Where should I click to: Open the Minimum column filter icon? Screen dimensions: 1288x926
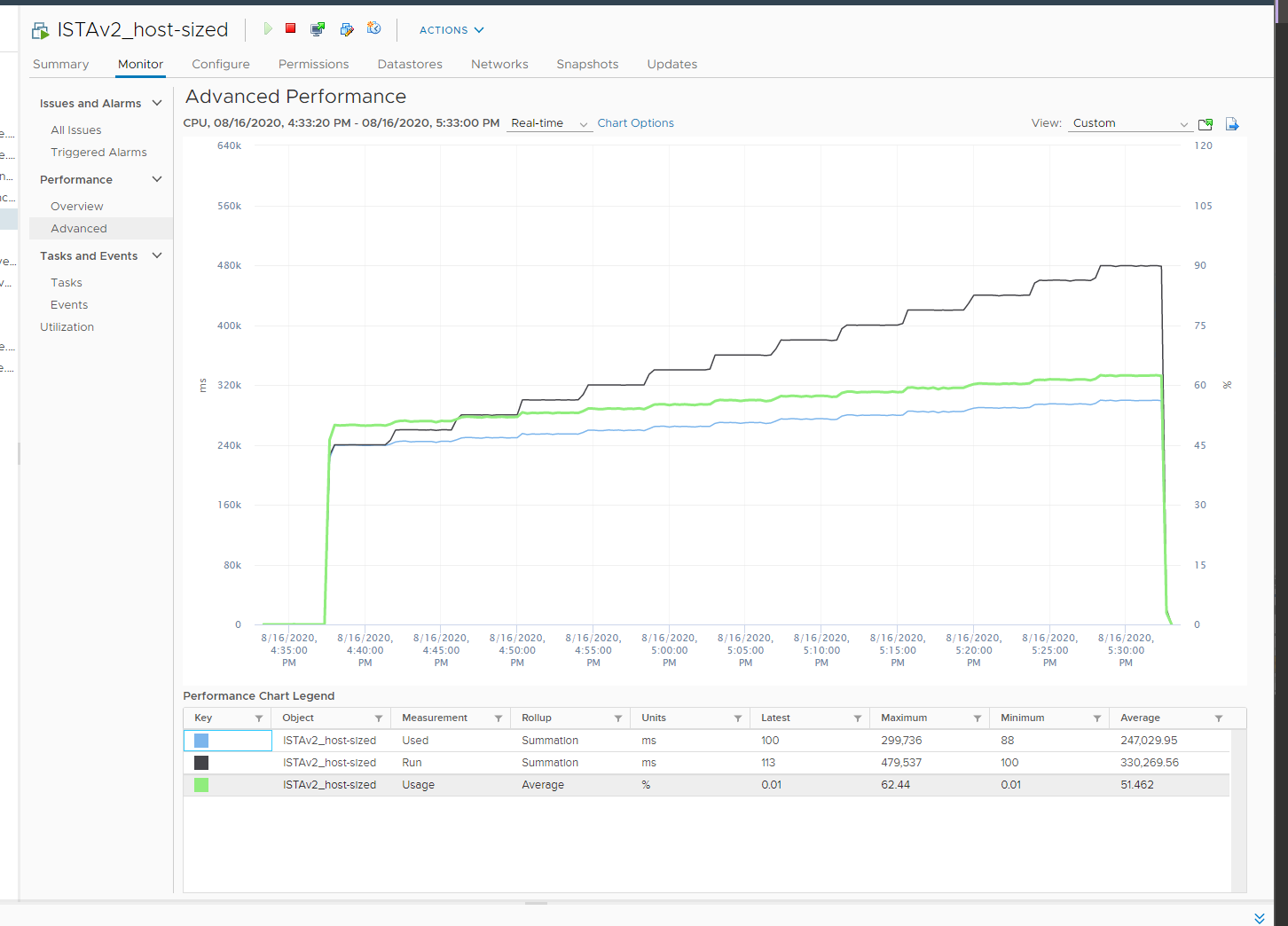click(1097, 718)
